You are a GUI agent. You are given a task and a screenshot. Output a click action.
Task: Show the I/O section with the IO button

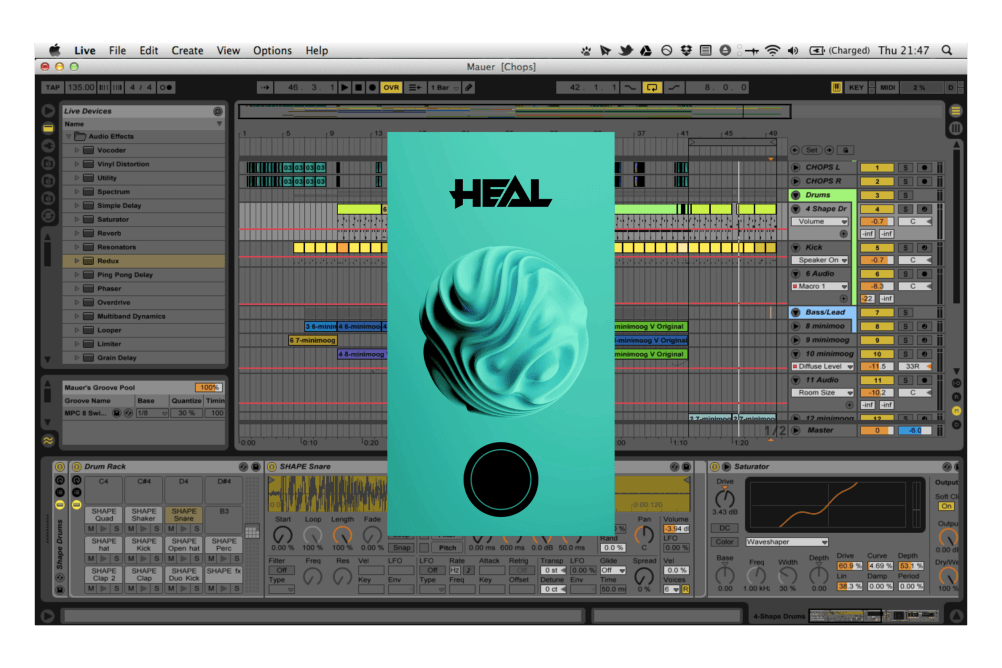(957, 383)
